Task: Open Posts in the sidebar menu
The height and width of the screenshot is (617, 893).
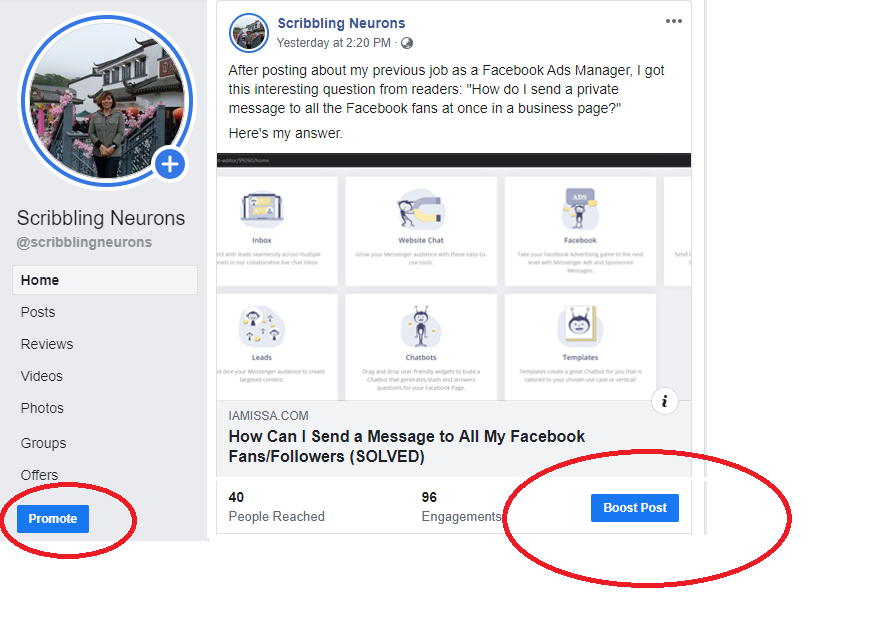Action: (x=38, y=312)
